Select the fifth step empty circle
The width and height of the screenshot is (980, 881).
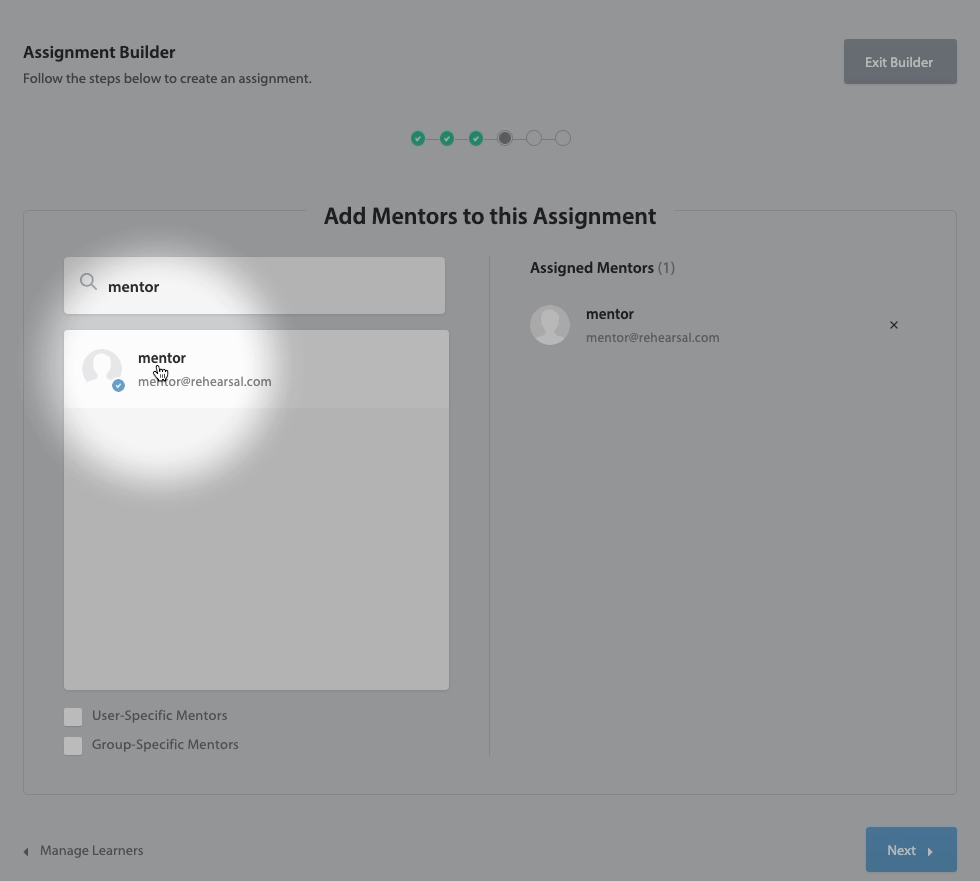[x=534, y=139]
